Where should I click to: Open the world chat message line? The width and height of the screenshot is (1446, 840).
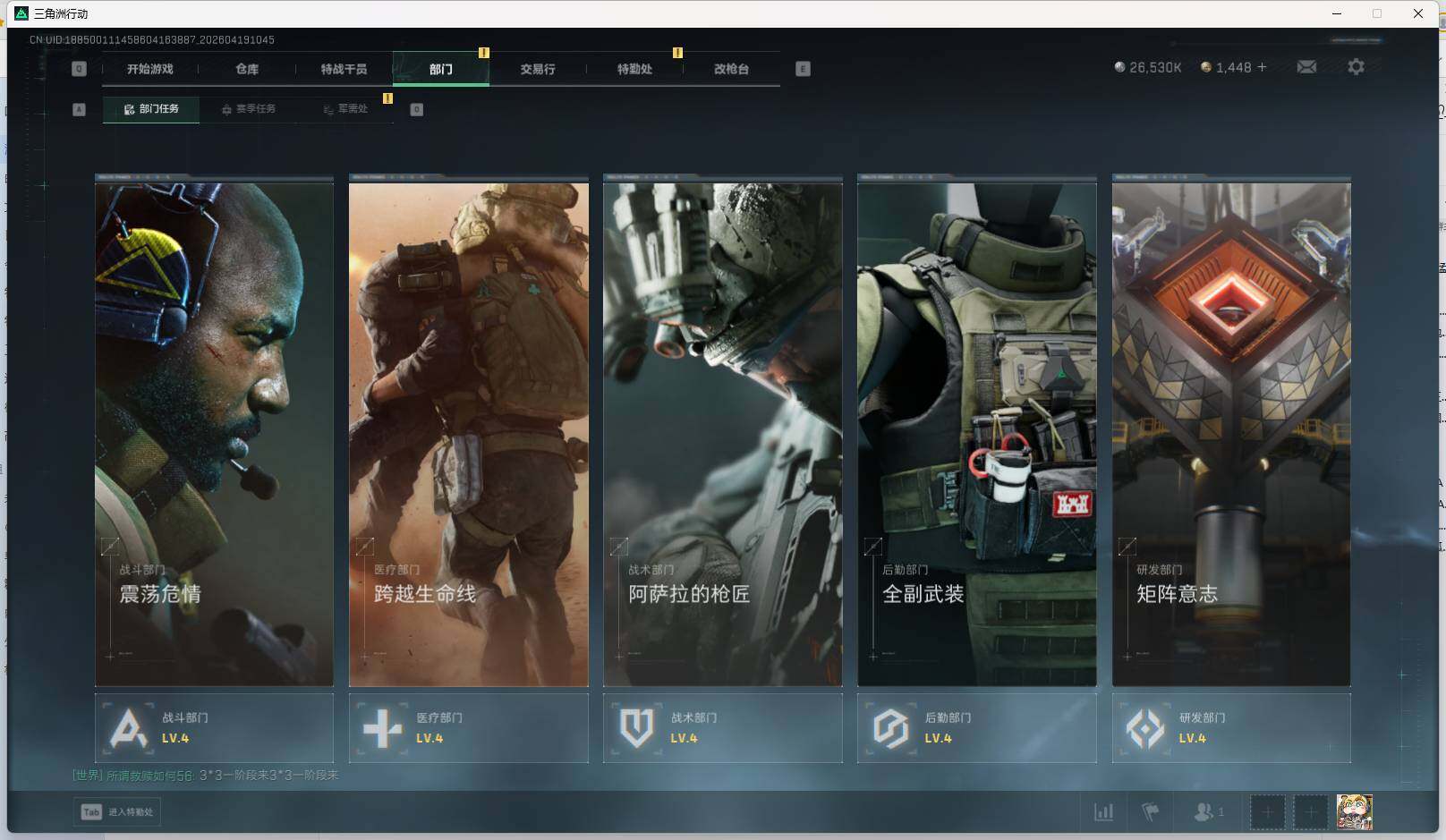tap(206, 776)
